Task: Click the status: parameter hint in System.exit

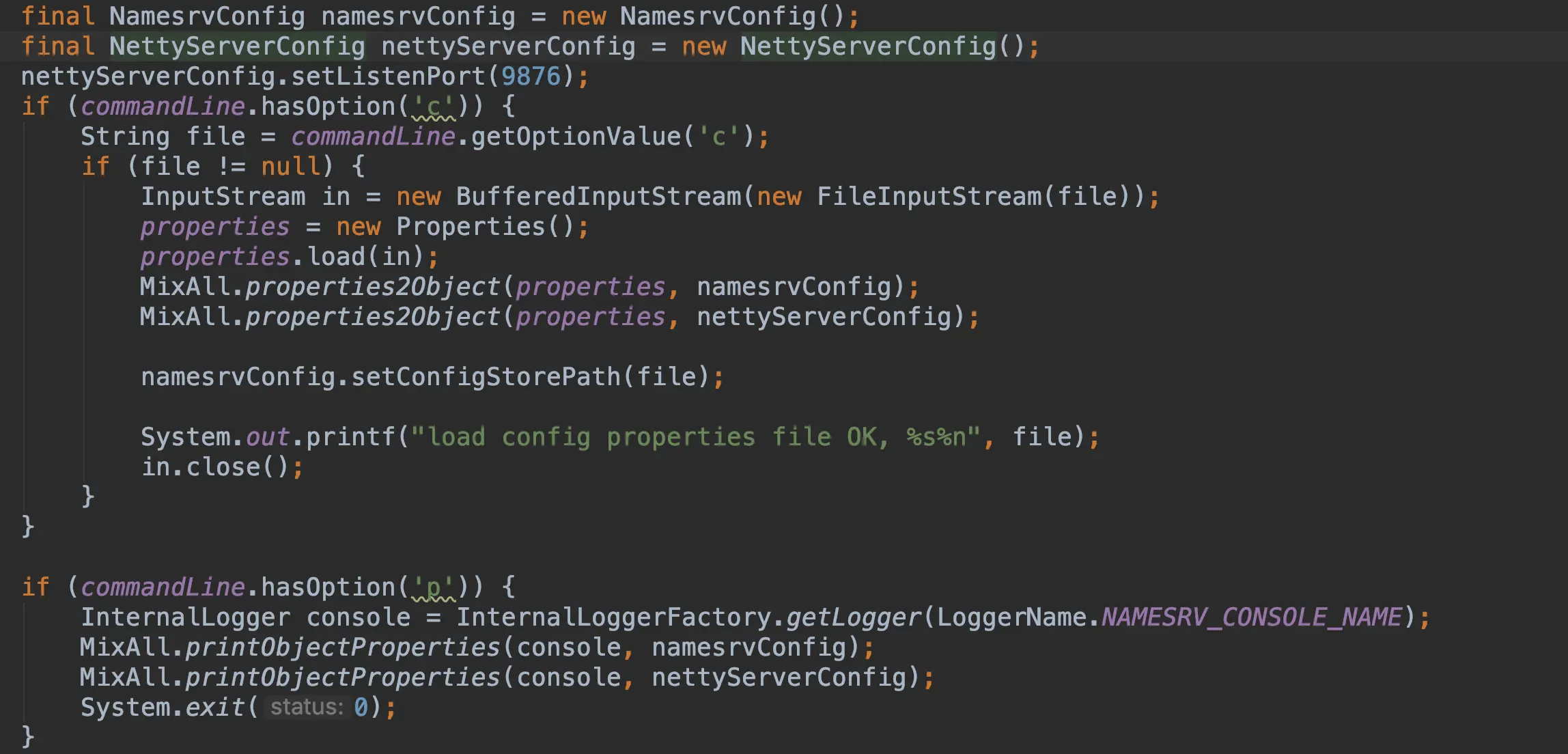Action: tap(307, 708)
